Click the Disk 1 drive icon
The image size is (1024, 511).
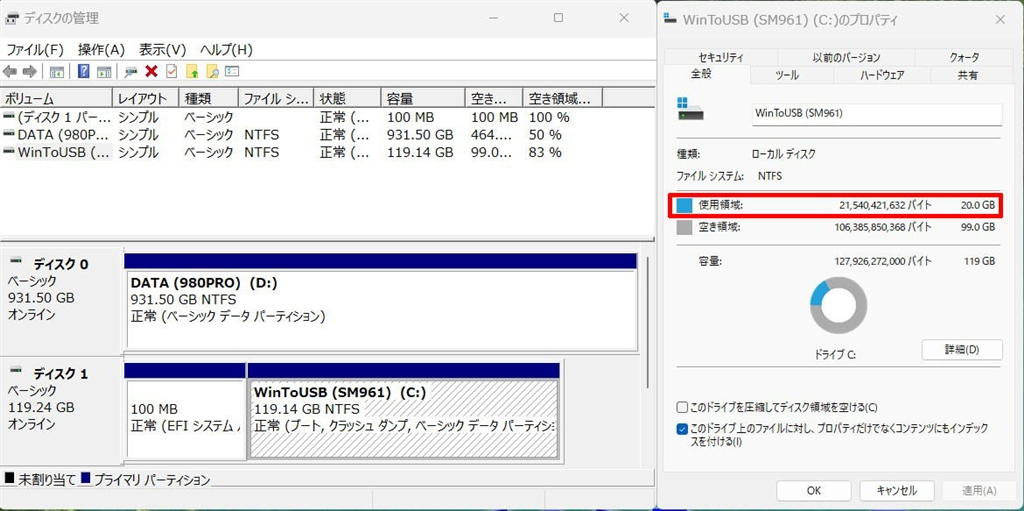16,372
